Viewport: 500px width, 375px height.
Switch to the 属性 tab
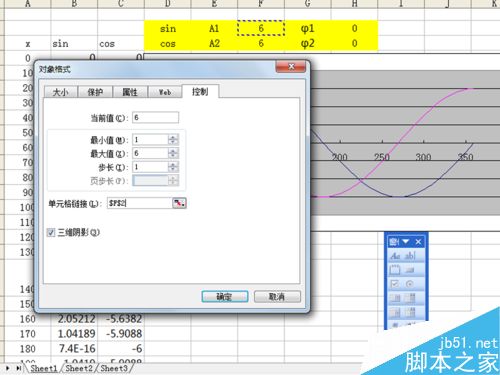[x=130, y=92]
